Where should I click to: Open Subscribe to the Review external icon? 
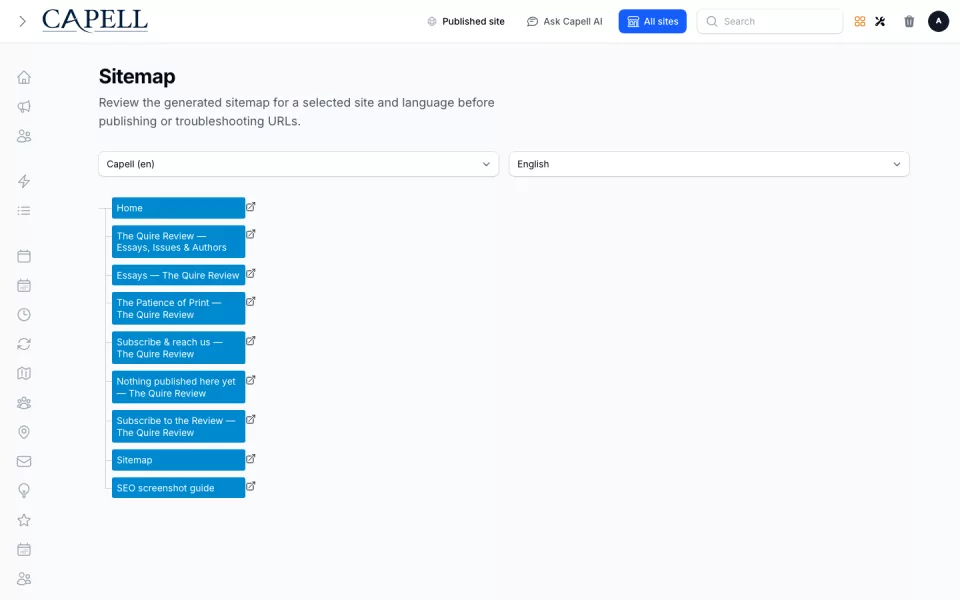pyautogui.click(x=250, y=419)
